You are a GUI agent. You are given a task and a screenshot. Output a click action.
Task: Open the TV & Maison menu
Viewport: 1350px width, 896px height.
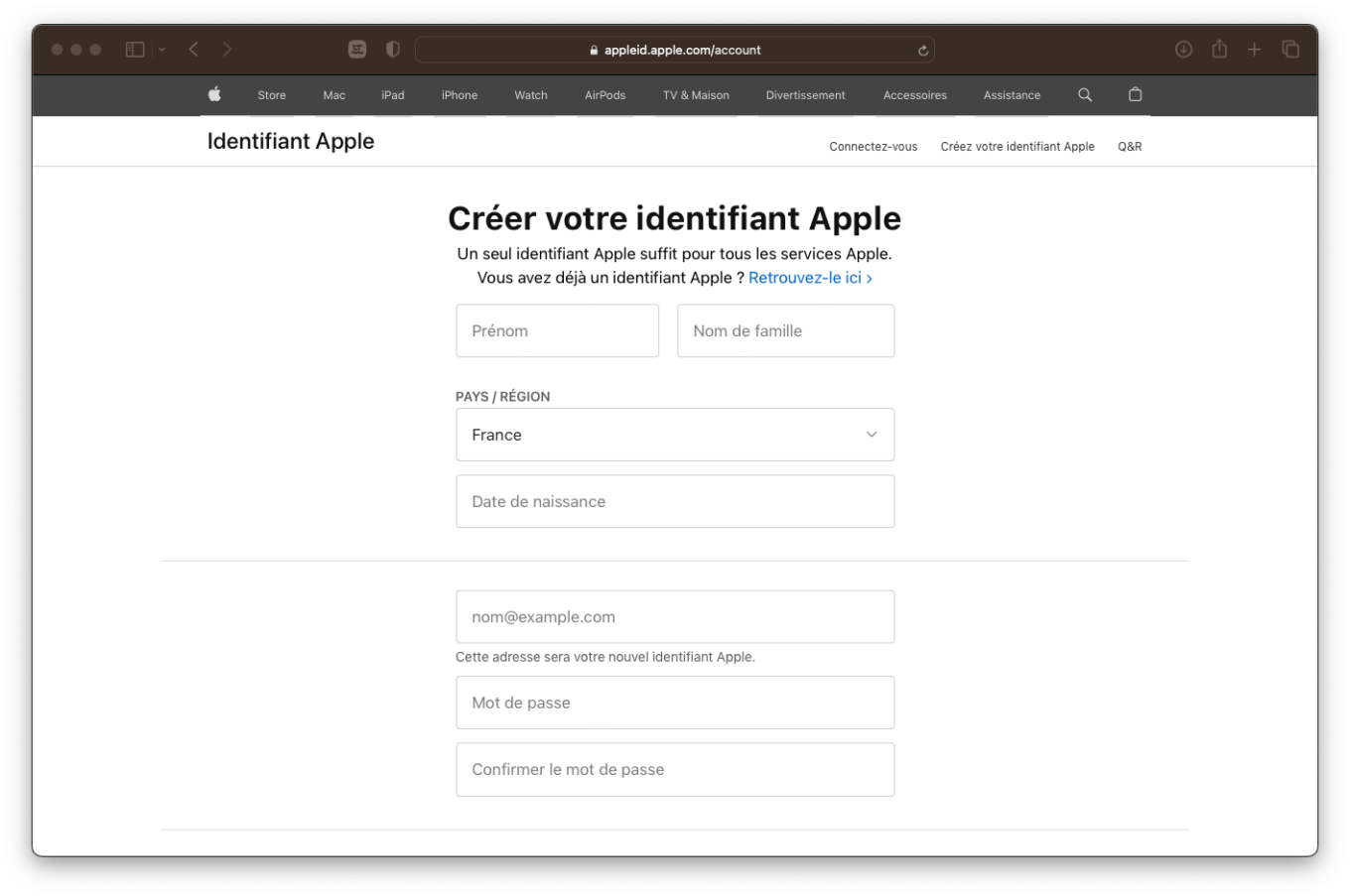pos(696,95)
